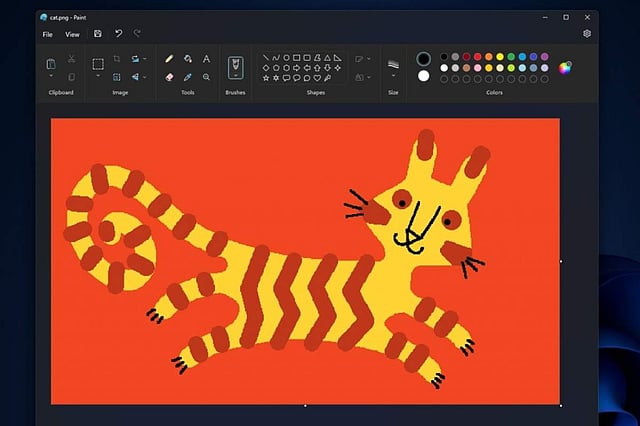Select the Color picker eyedropper

coord(187,76)
